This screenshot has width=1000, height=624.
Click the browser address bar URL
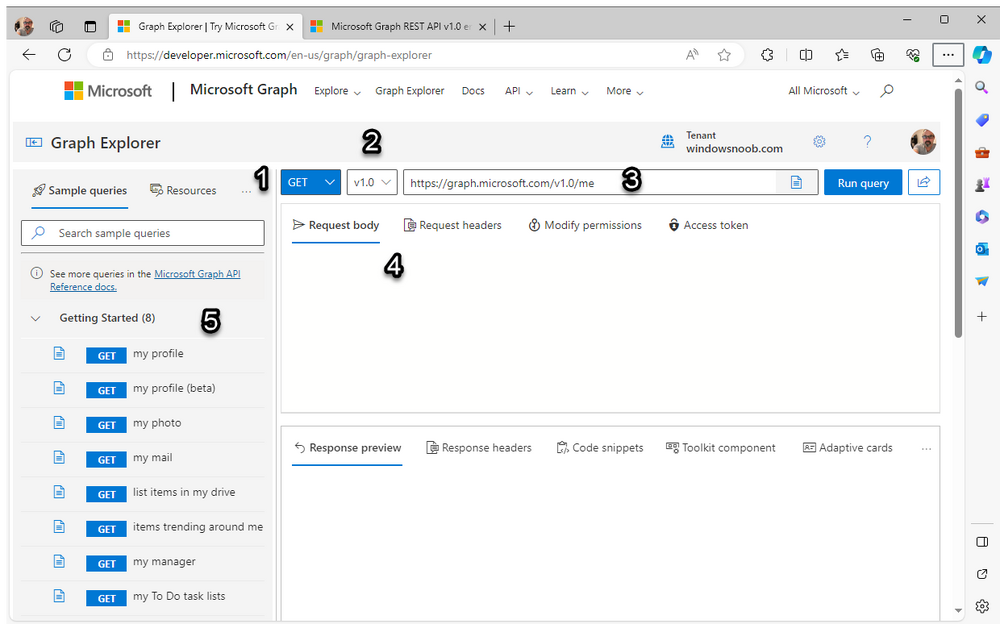pyautogui.click(x=279, y=55)
